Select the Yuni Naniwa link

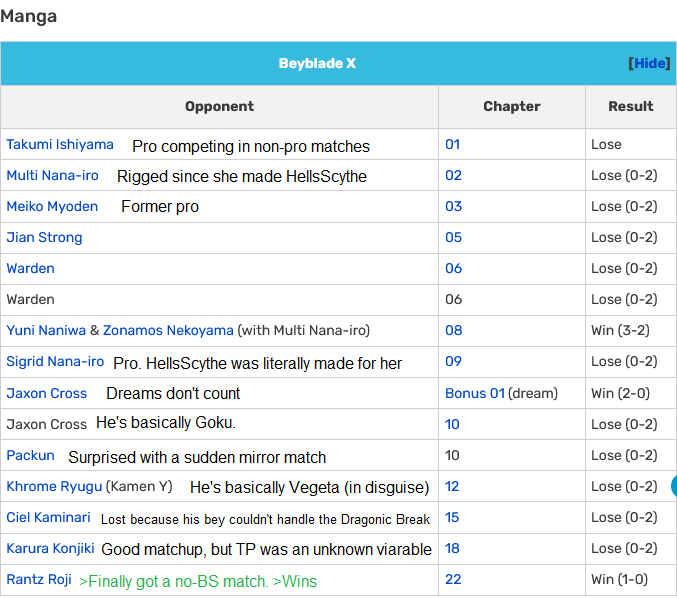pos(46,330)
